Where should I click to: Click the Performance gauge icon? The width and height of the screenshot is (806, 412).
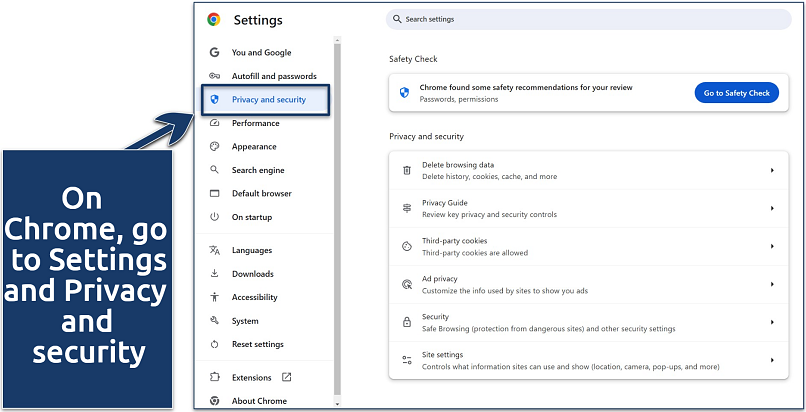[214, 123]
